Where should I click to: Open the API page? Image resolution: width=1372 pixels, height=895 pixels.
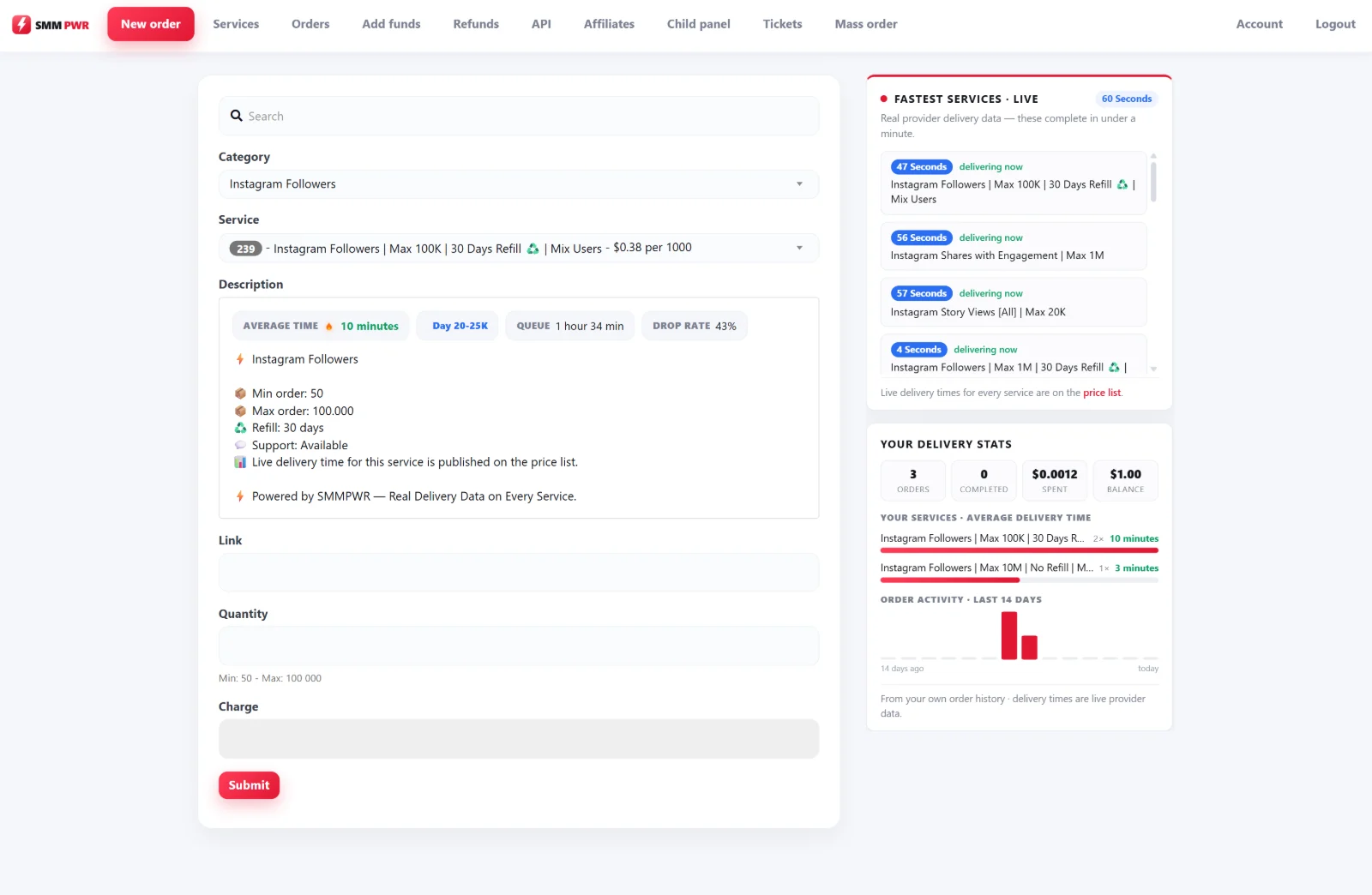pos(541,24)
